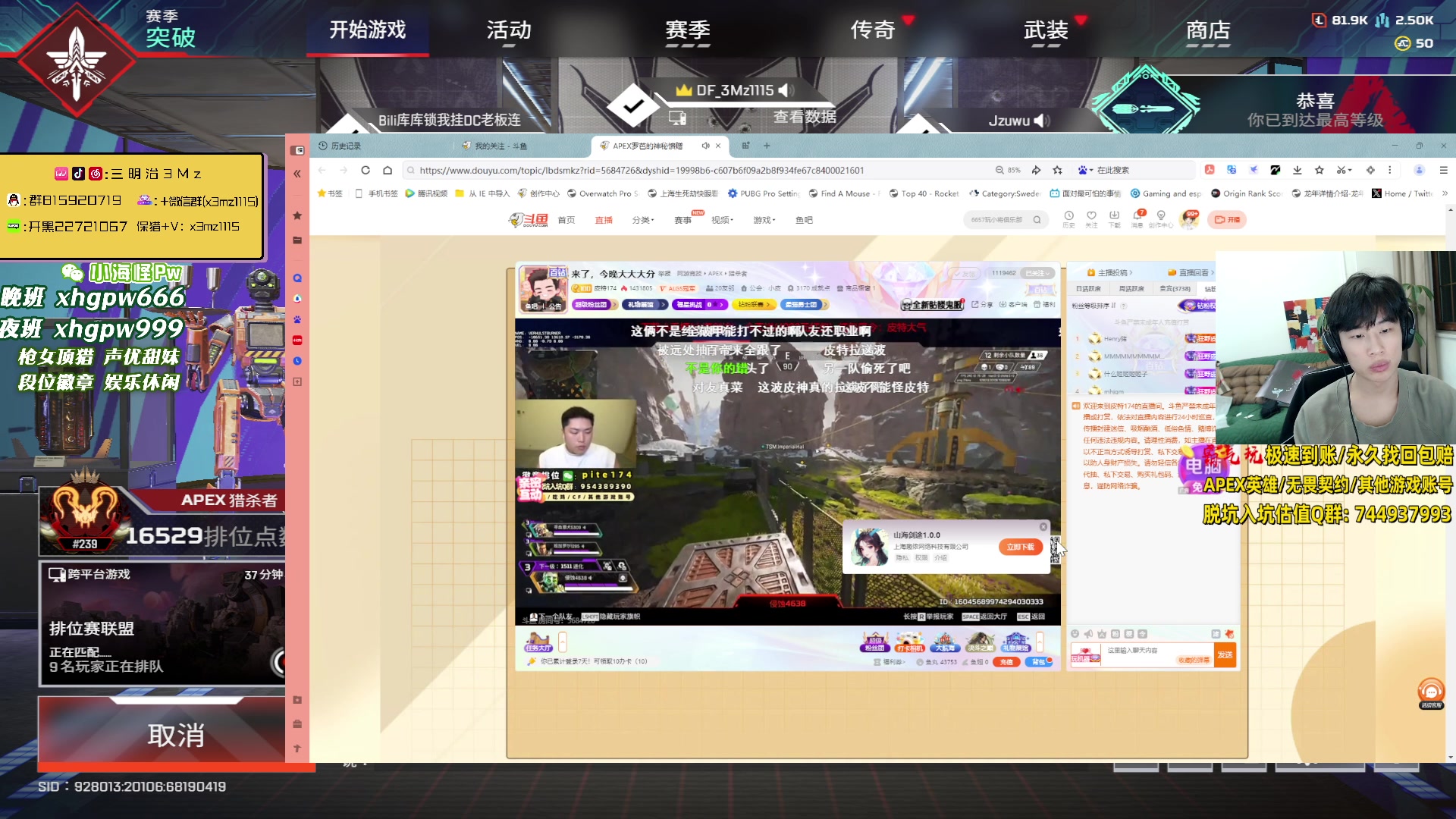Open the 任务大厅 icon under player
The height and width of the screenshot is (819, 1456).
coord(538,642)
